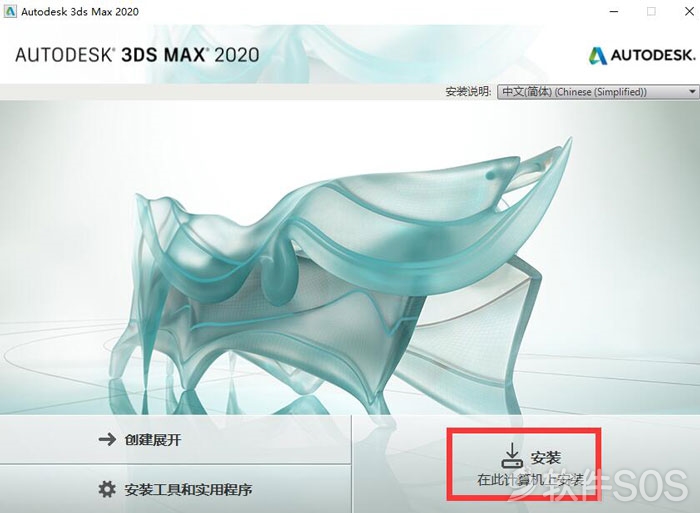The width and height of the screenshot is (700, 513).
Task: Open the 安装说明 language dropdown
Action: pyautogui.click(x=598, y=92)
